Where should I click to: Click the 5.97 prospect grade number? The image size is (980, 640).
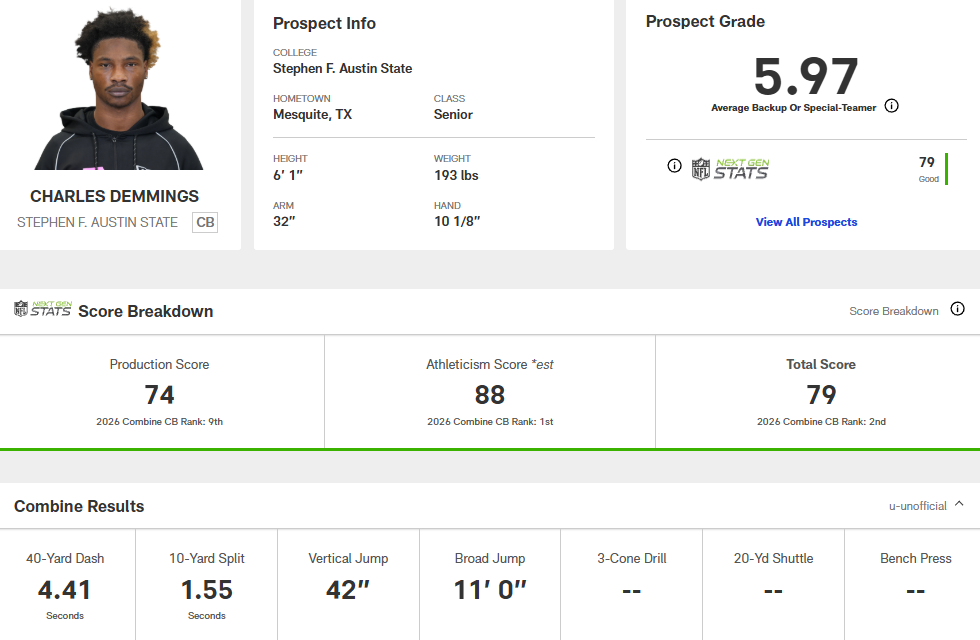point(805,77)
